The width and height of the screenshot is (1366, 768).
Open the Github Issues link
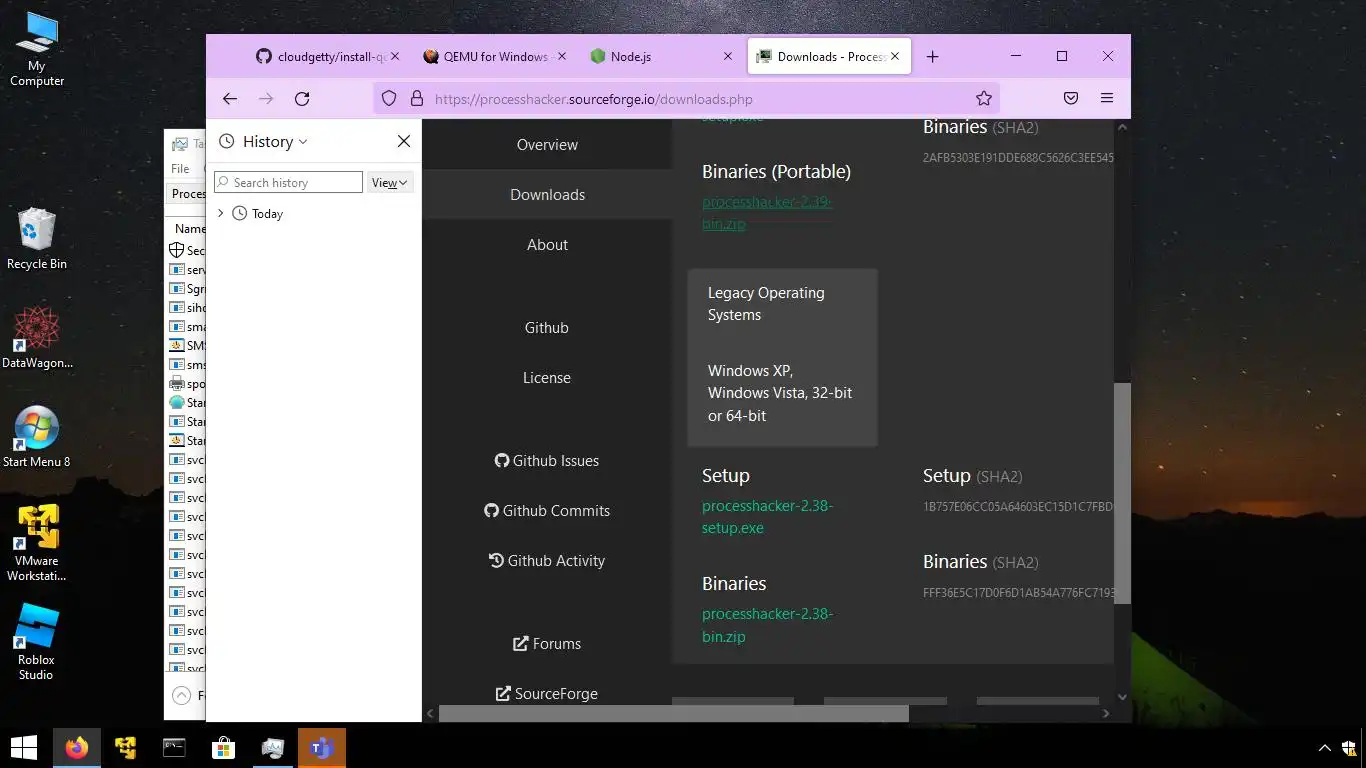[x=547, y=460]
